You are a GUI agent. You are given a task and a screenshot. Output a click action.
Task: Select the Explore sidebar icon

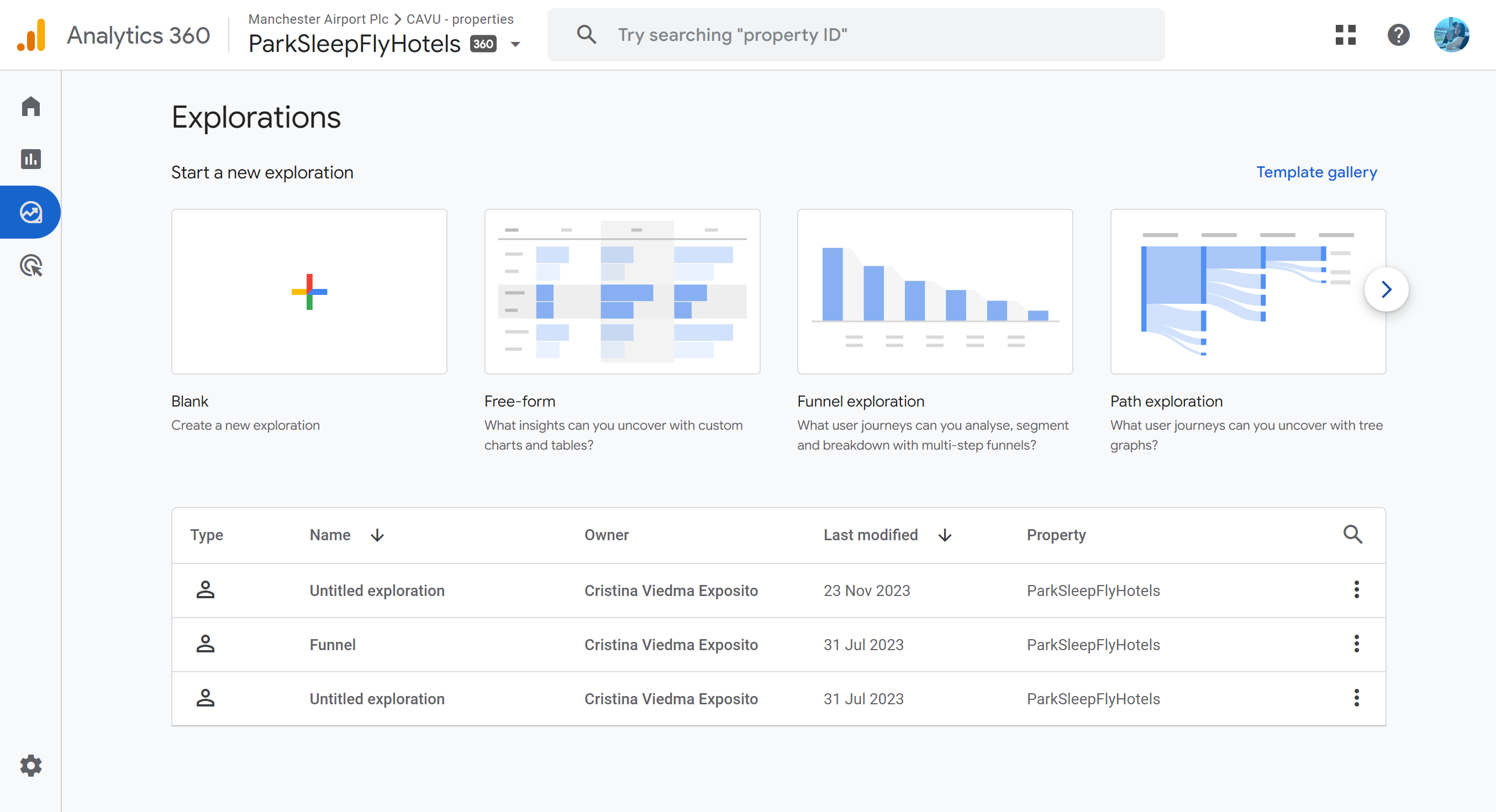tap(31, 212)
